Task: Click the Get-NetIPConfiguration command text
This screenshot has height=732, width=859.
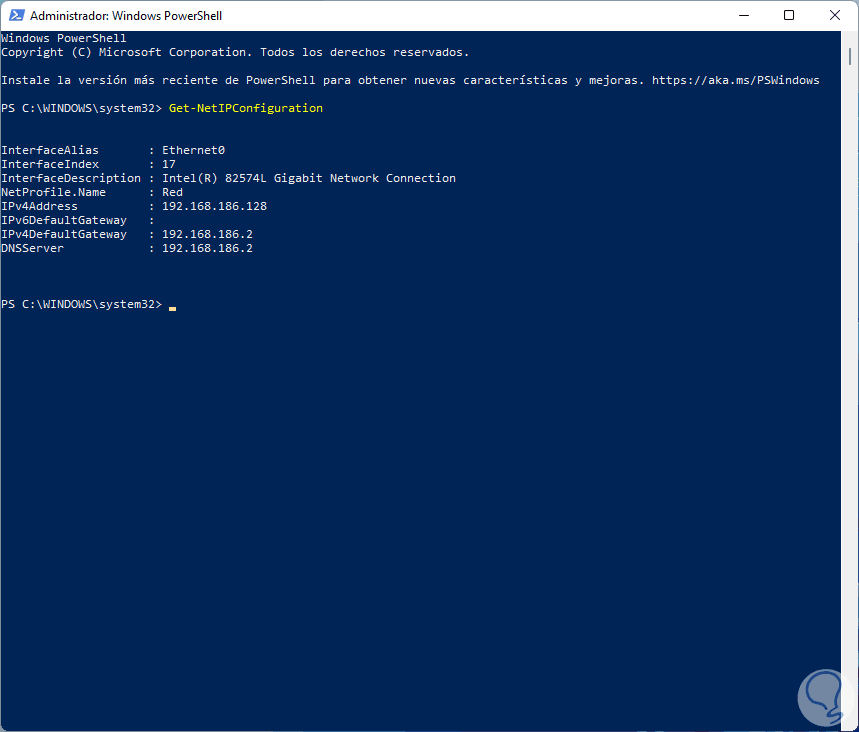Action: point(246,108)
